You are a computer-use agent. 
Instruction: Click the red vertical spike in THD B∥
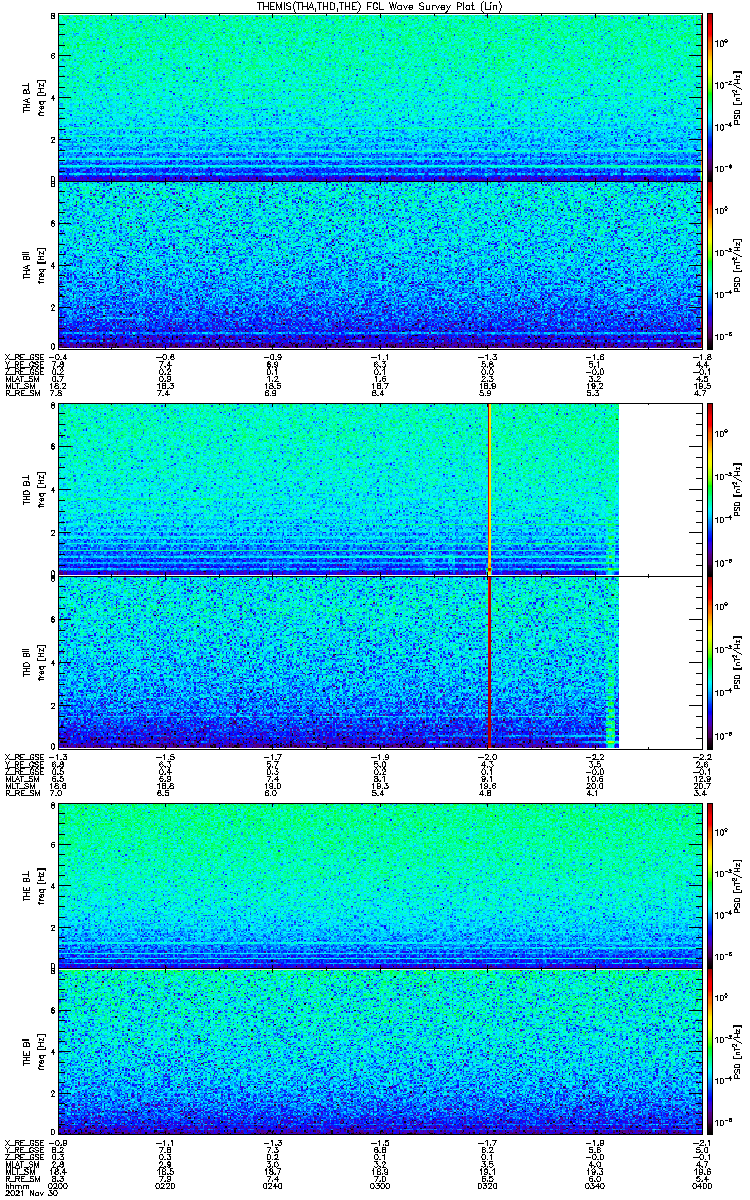point(489,661)
